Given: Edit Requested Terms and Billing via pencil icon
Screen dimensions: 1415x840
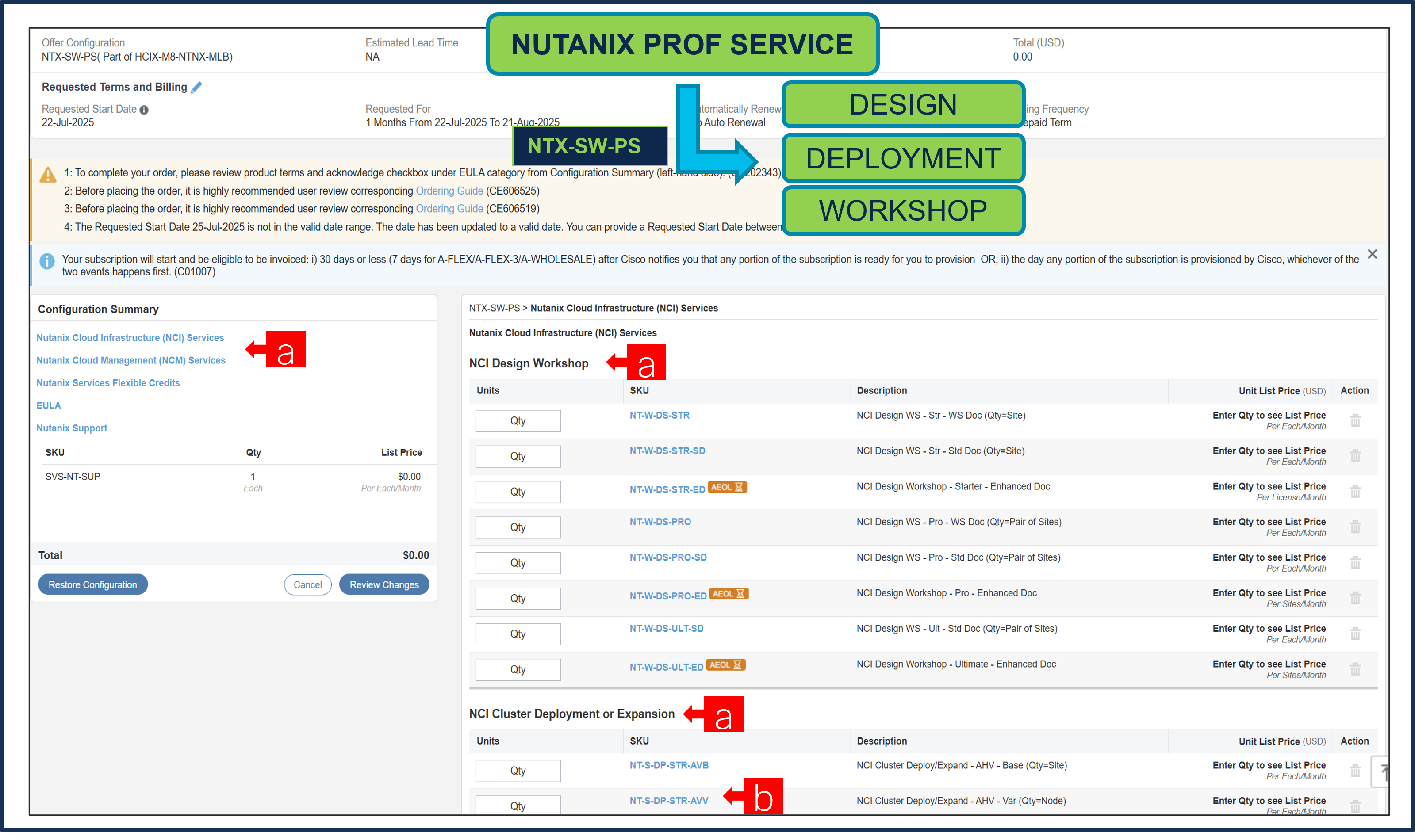Looking at the screenshot, I should pyautogui.click(x=196, y=87).
